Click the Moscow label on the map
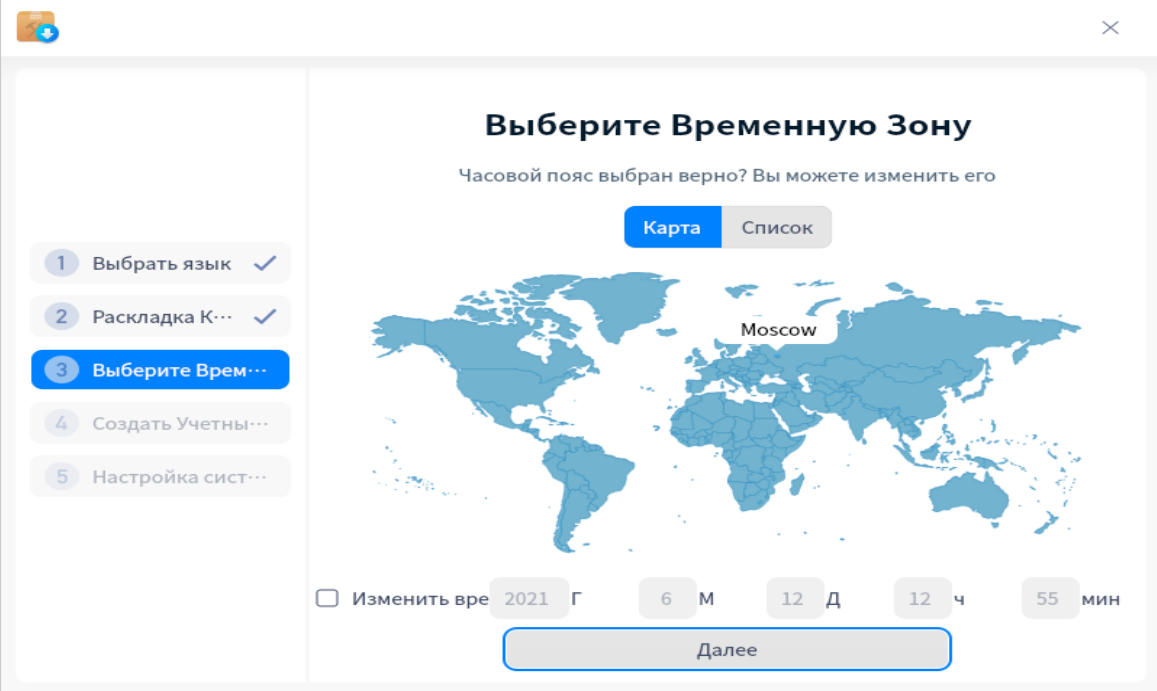Image resolution: width=1157 pixels, height=691 pixels. [778, 330]
